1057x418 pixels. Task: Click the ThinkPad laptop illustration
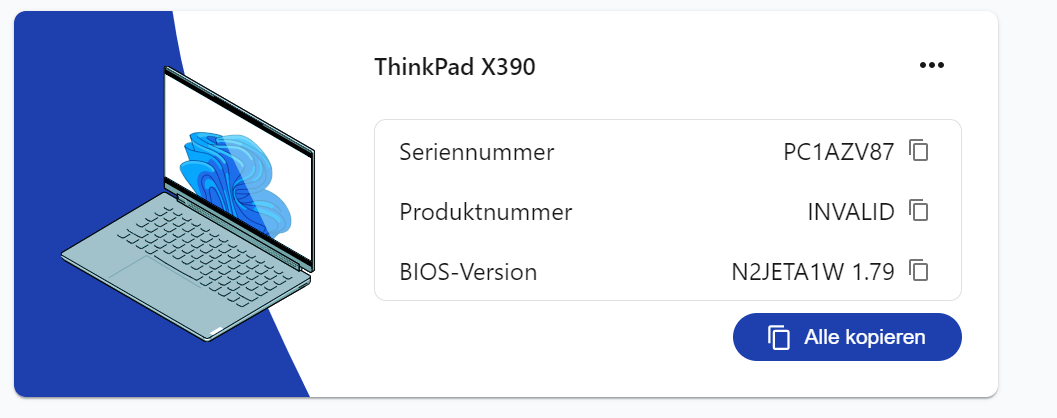coord(190,210)
